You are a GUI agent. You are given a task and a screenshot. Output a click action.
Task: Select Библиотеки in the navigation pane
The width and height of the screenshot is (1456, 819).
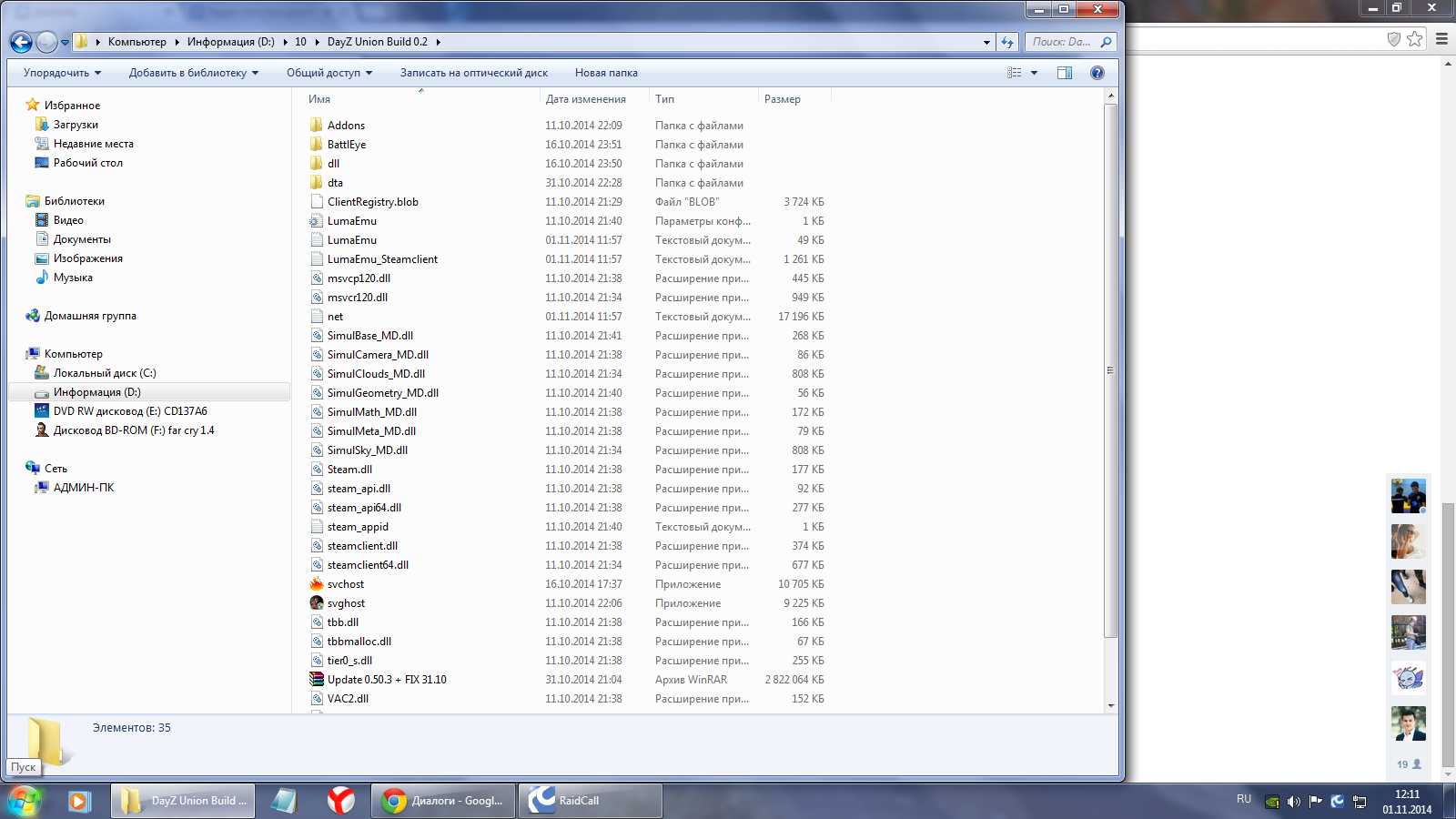click(75, 201)
